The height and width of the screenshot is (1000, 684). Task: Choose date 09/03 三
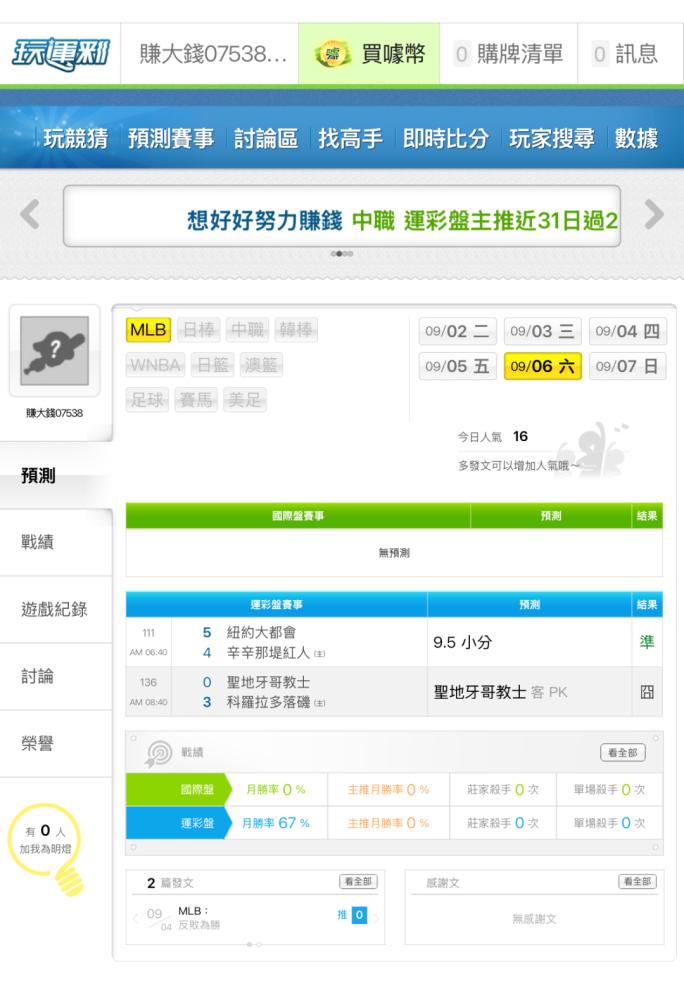(542, 331)
